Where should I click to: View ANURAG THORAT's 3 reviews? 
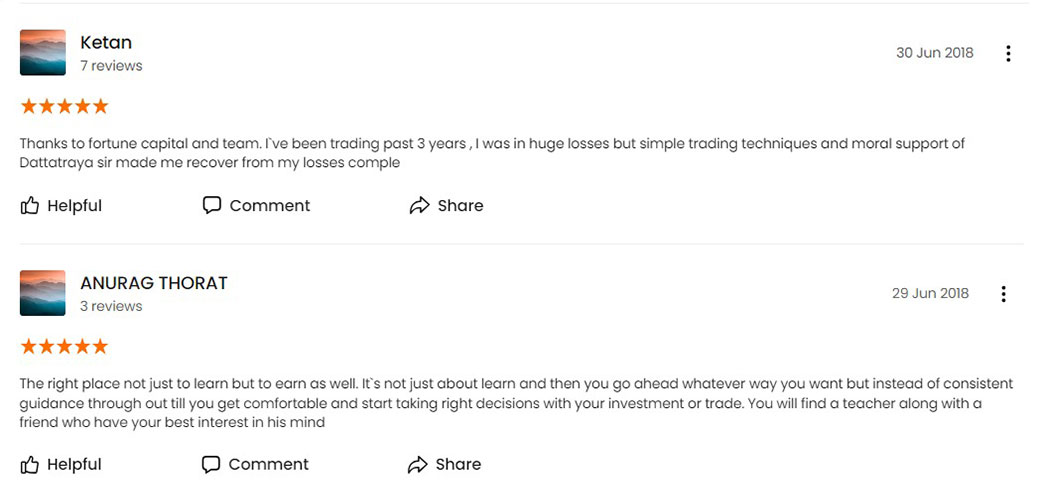(111, 306)
